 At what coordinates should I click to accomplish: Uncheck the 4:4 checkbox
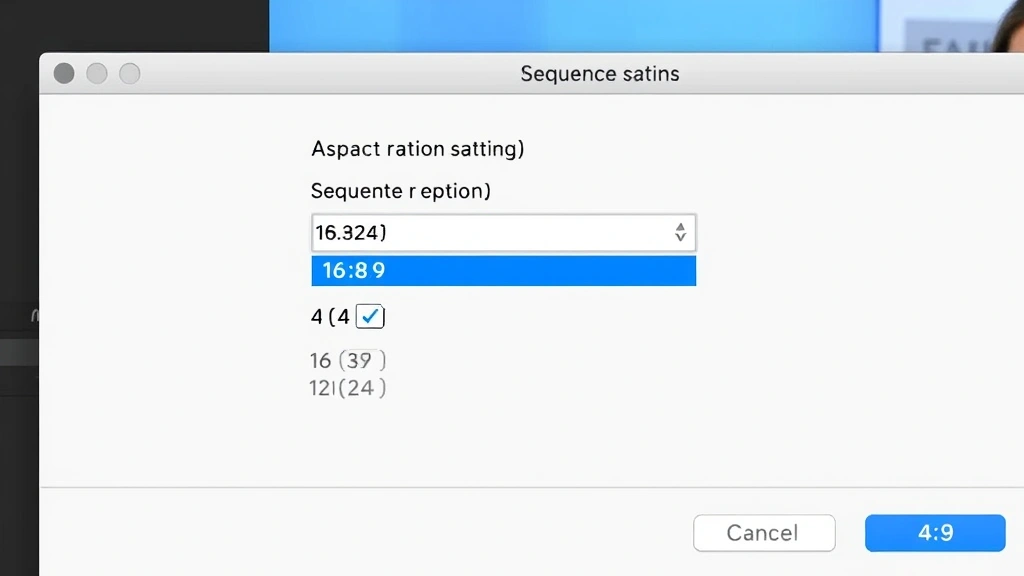(370, 316)
